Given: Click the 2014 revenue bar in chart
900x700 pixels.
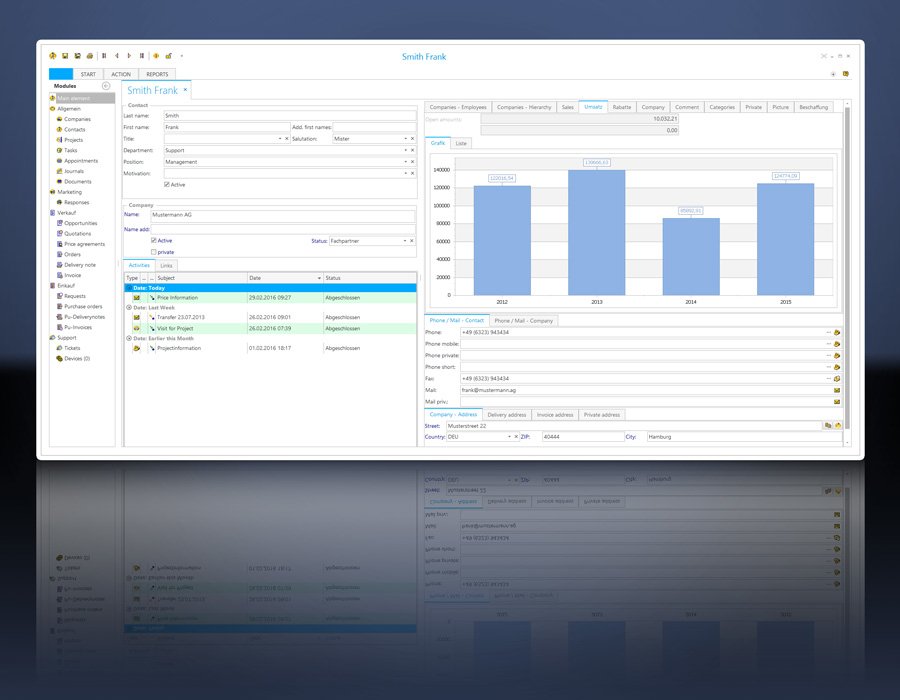Looking at the screenshot, I should [x=691, y=256].
